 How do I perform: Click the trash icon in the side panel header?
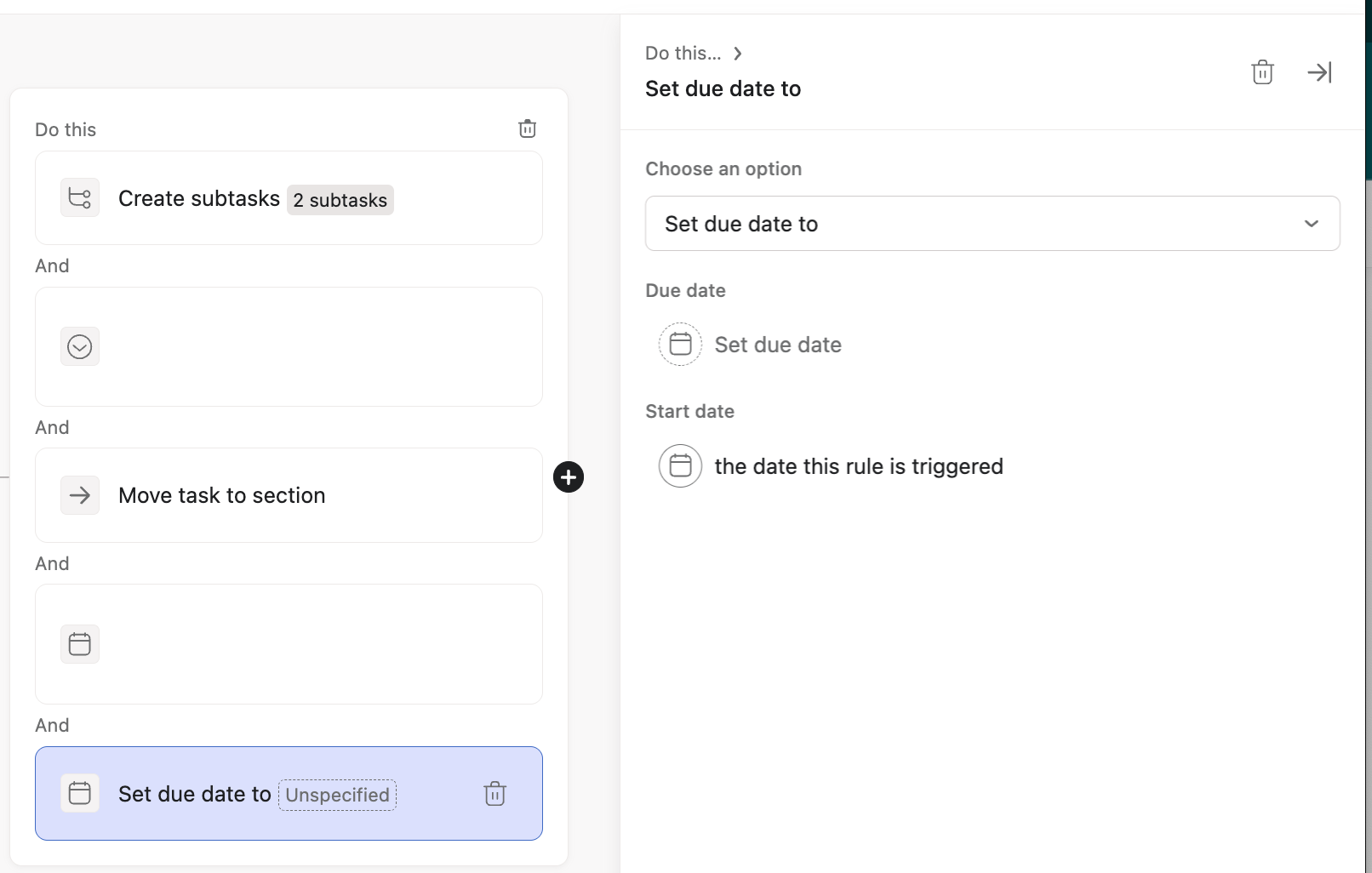click(x=1262, y=72)
